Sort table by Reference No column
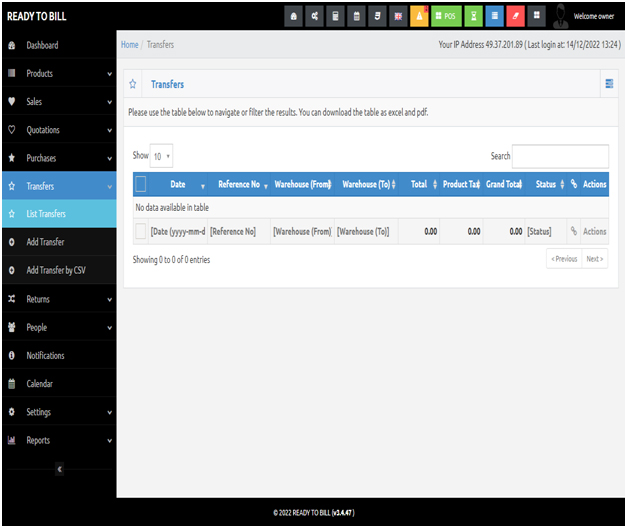627x528 pixels. click(239, 184)
